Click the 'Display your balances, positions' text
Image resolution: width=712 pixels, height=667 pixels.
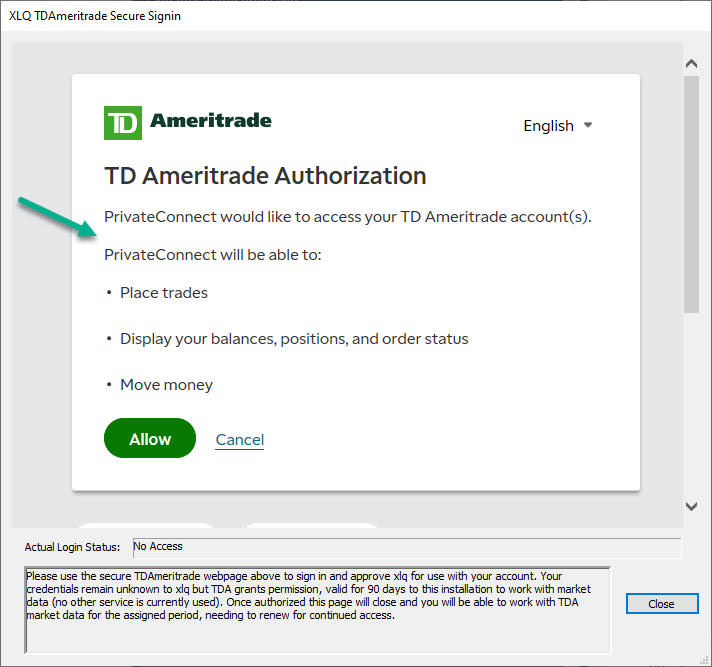pos(294,339)
